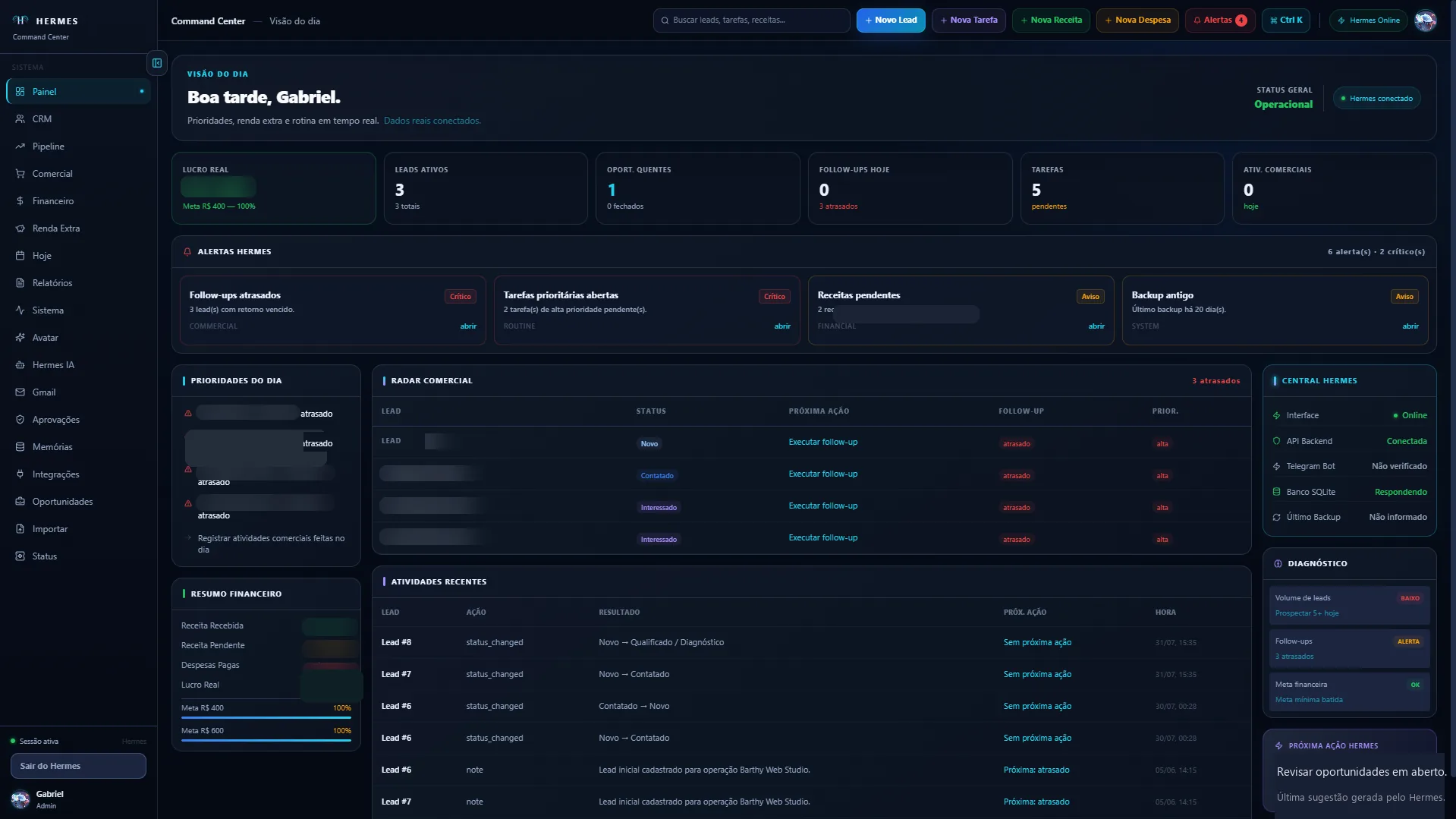Open the Follow-ups atrasados alert via abrir
The height and width of the screenshot is (819, 1456).
468,326
